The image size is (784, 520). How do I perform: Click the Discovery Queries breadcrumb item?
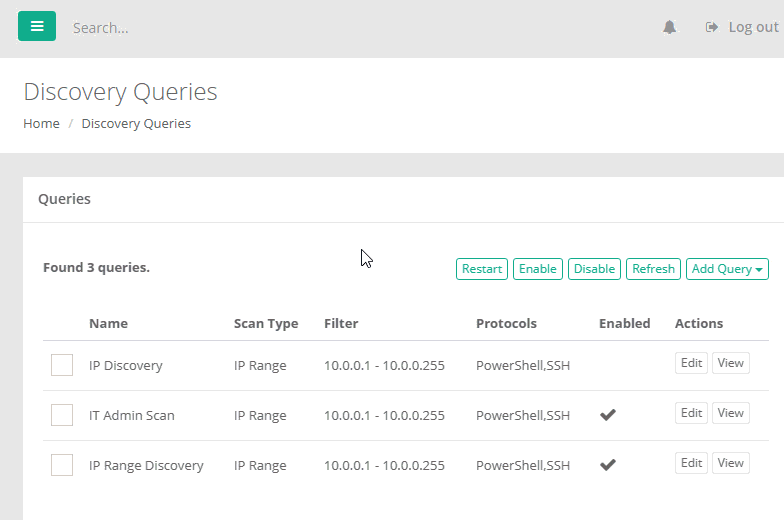click(x=136, y=124)
